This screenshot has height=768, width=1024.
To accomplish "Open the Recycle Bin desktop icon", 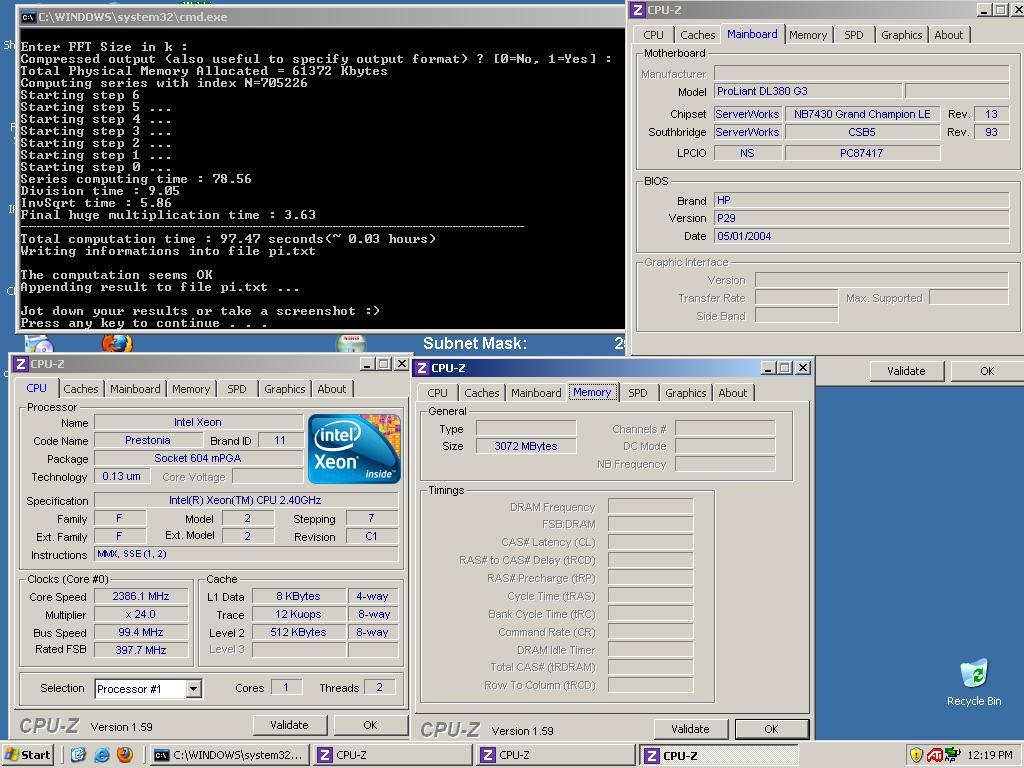I will tap(974, 682).
